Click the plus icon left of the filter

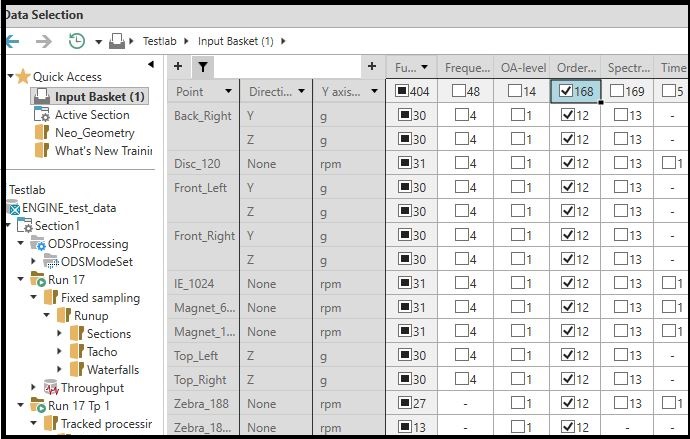point(178,67)
